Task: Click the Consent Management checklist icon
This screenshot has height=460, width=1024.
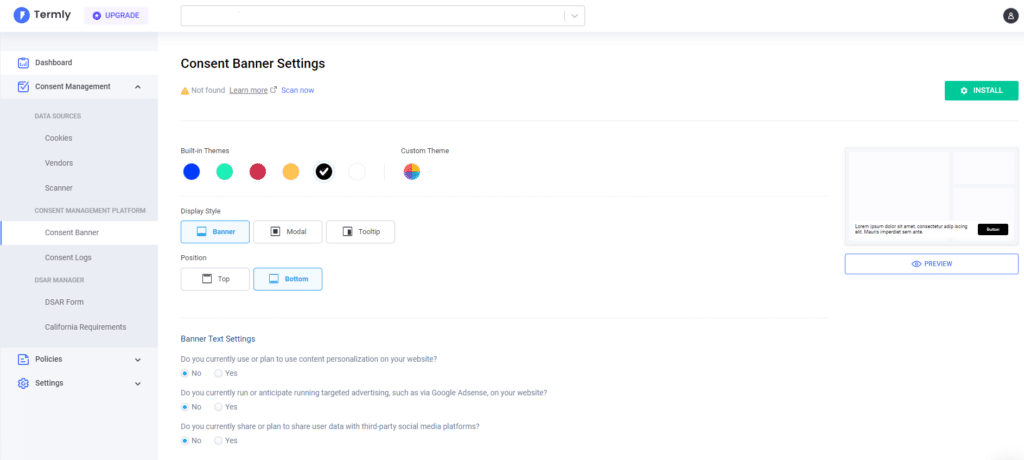Action: (x=23, y=87)
